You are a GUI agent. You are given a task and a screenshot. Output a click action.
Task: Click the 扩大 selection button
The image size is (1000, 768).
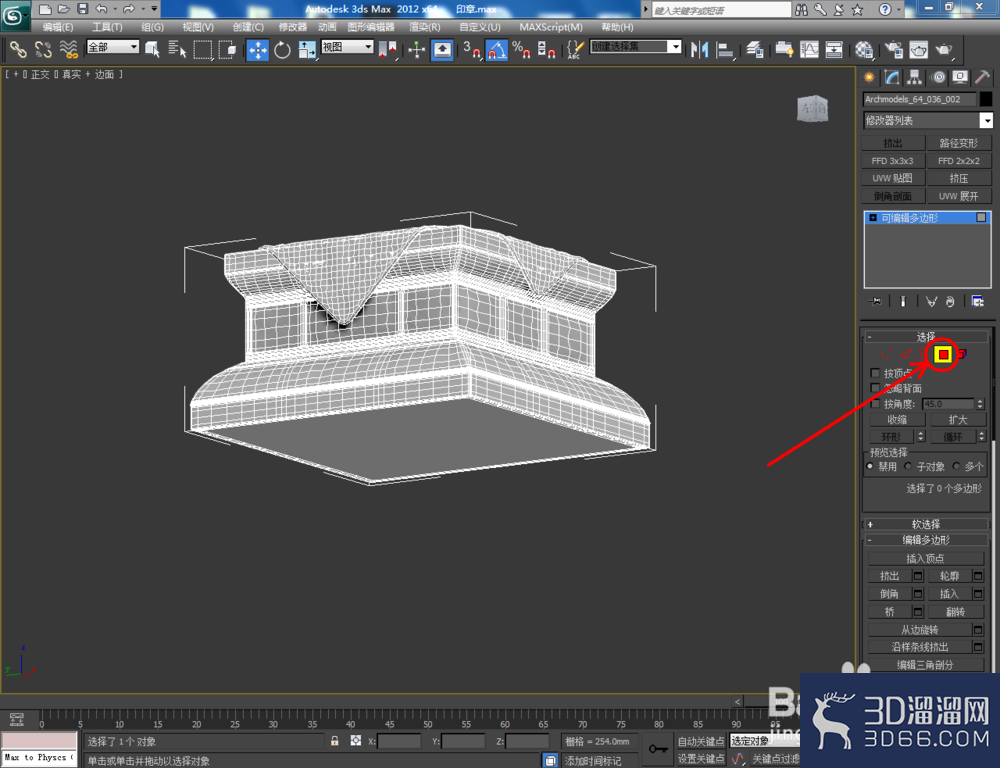point(958,420)
